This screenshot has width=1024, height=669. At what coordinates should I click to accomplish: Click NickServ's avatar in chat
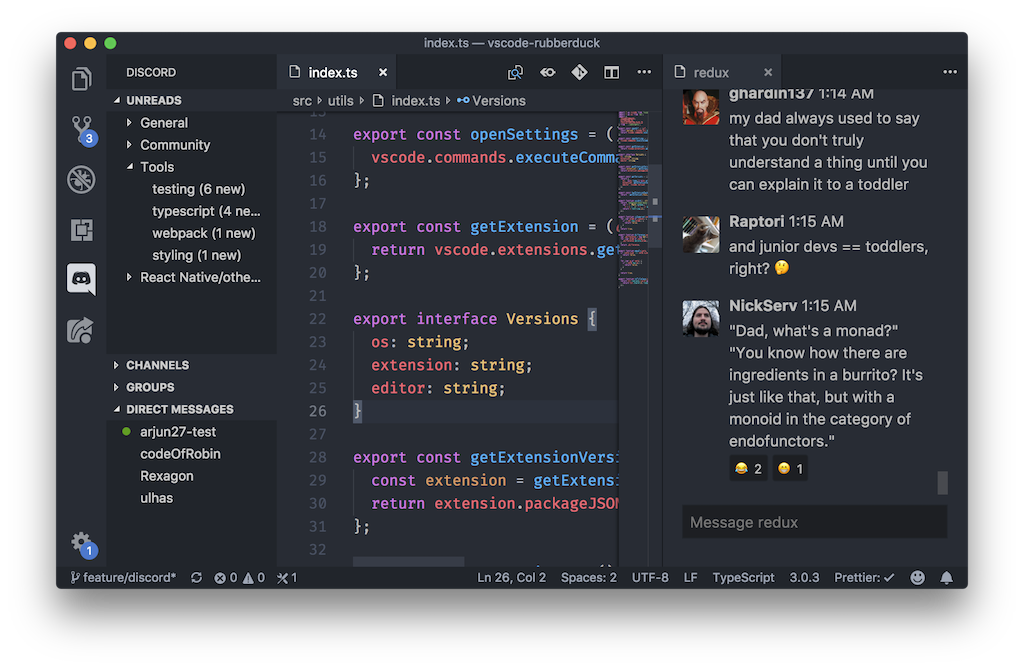click(x=701, y=319)
